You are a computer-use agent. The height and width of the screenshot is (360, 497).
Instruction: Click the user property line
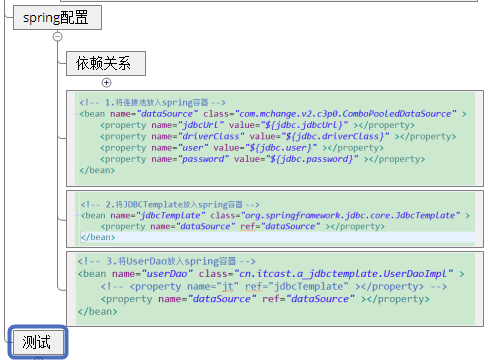click(242, 148)
